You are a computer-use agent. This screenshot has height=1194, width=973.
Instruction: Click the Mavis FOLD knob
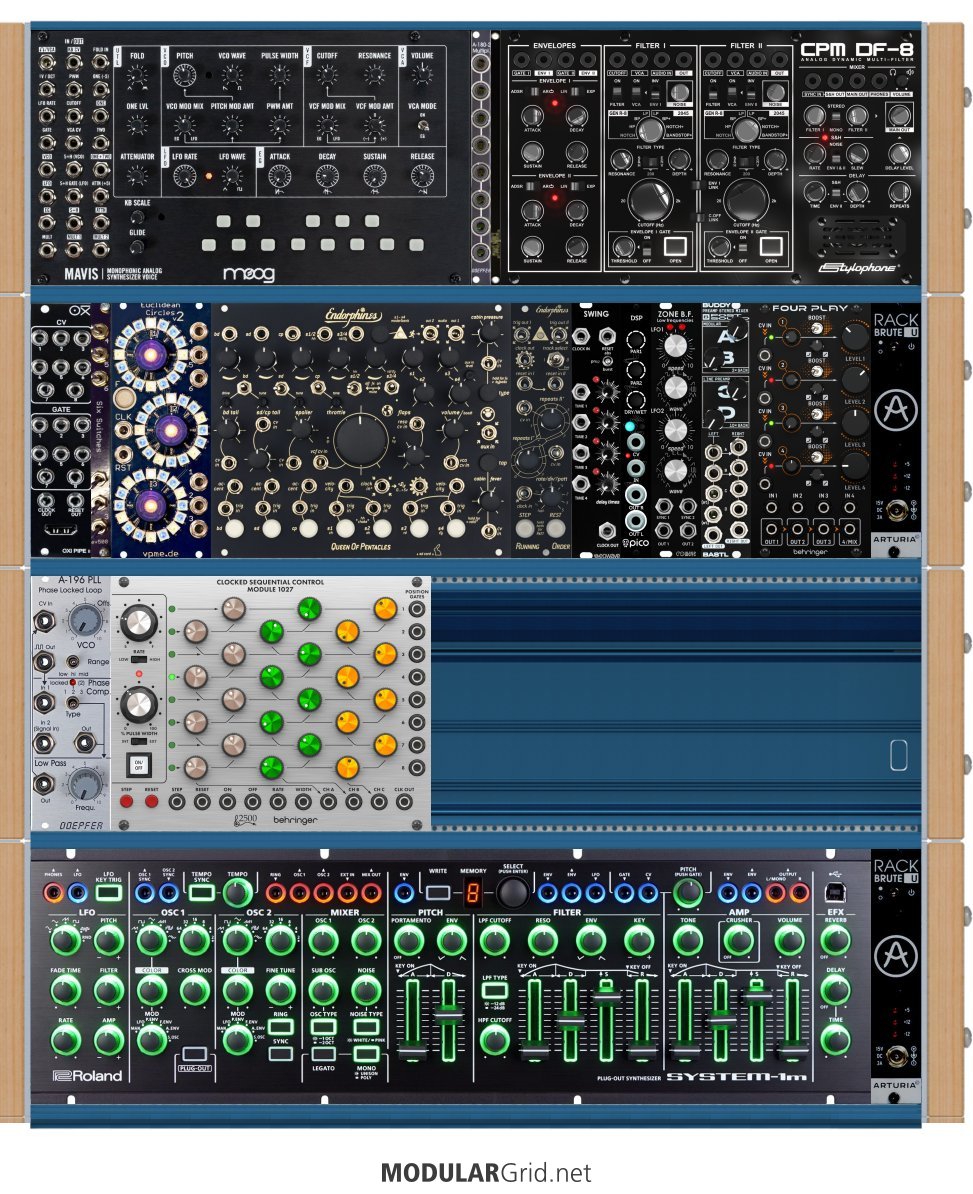137,75
